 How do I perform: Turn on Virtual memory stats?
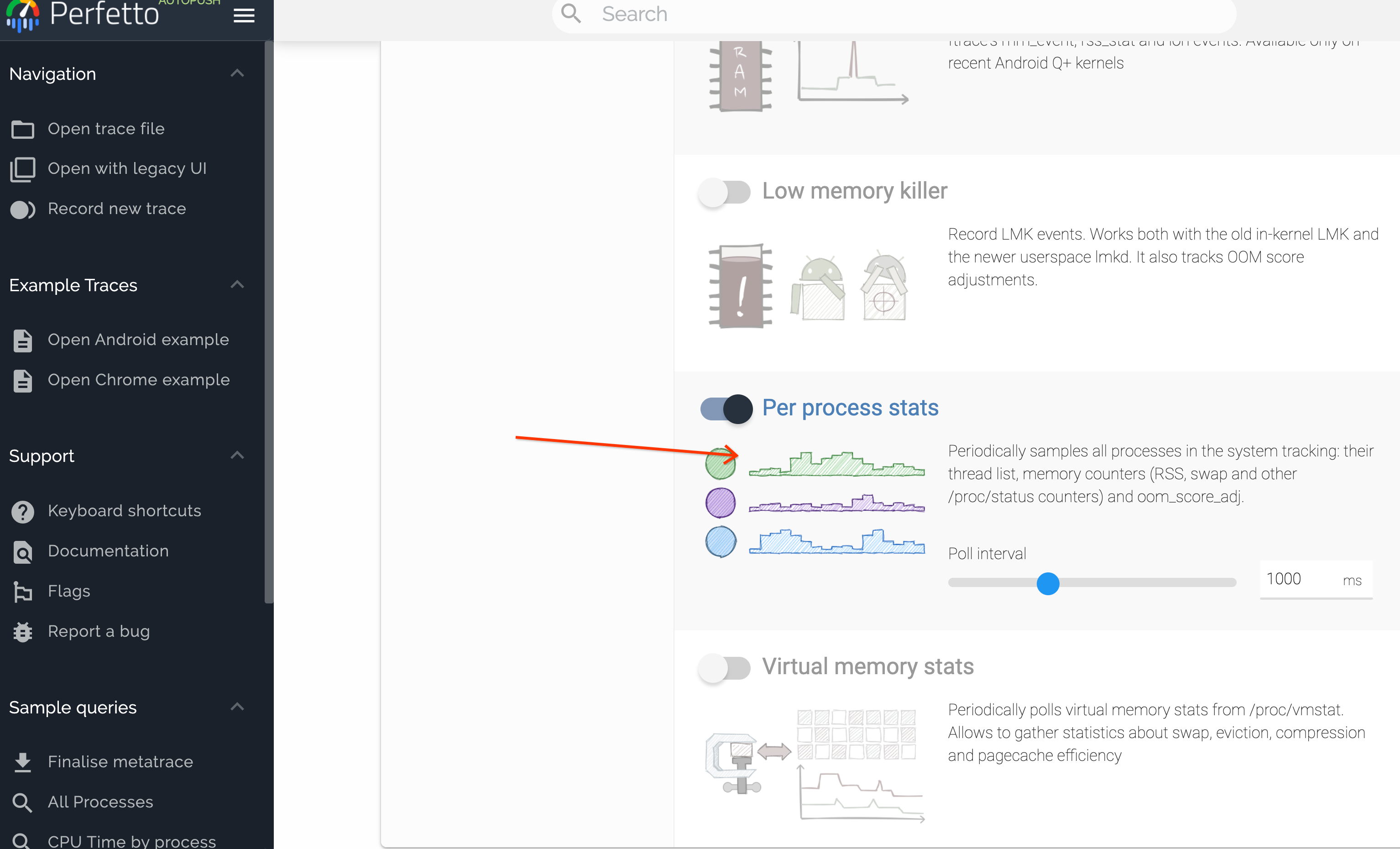coord(724,668)
